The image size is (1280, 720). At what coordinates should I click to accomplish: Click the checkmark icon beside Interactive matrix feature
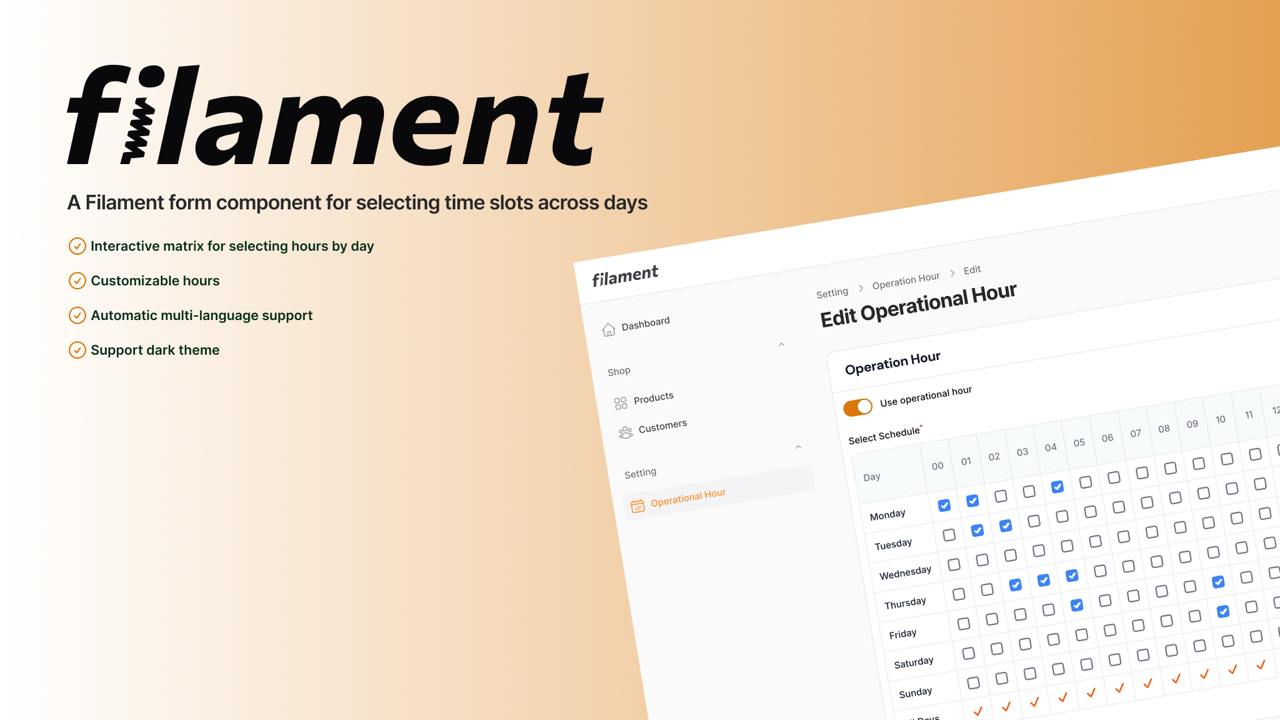click(x=77, y=246)
